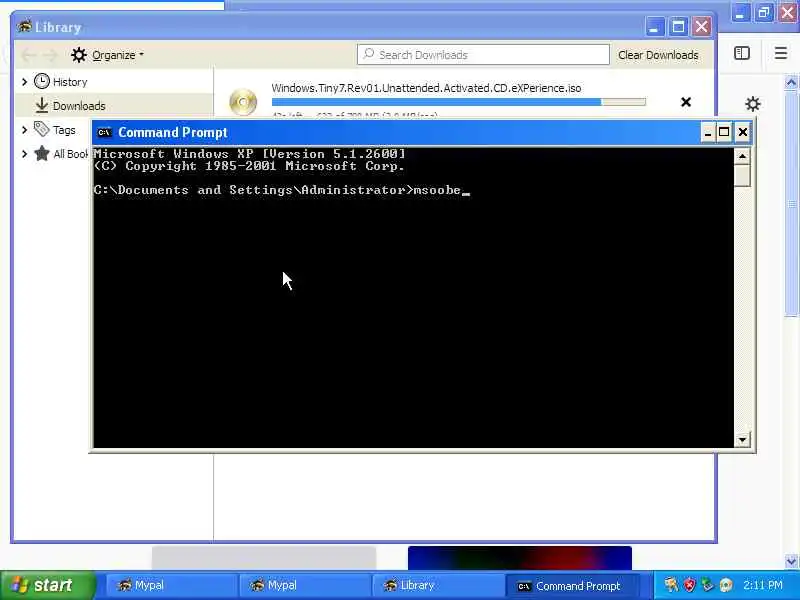Click the Tiny7 ISO download file name
Image resolution: width=800 pixels, height=600 pixels.
point(426,88)
